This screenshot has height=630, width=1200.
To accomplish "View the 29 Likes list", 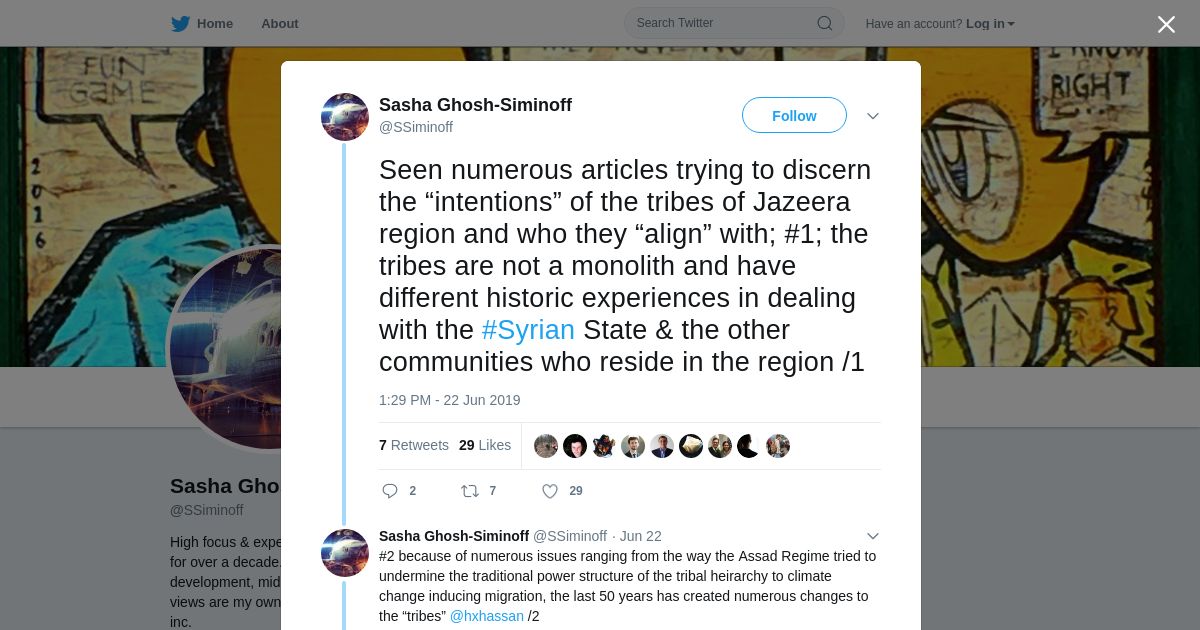I will (x=485, y=445).
